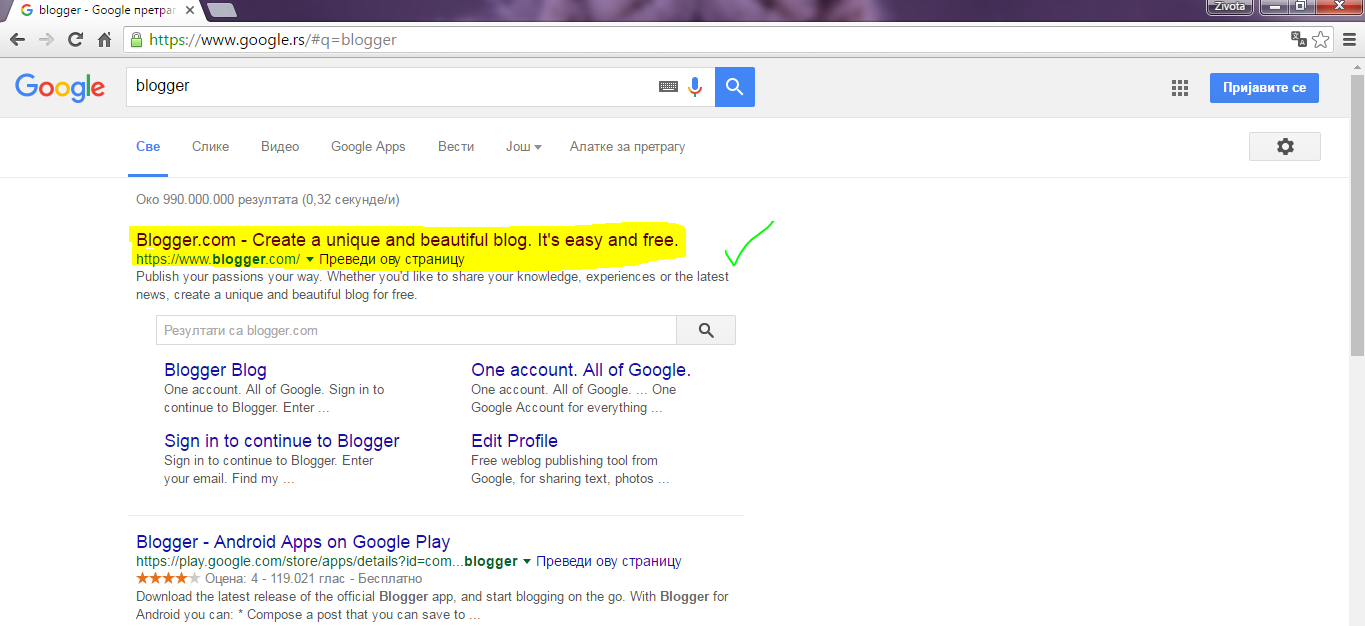Click the green padlock in the address bar

[x=136, y=40]
